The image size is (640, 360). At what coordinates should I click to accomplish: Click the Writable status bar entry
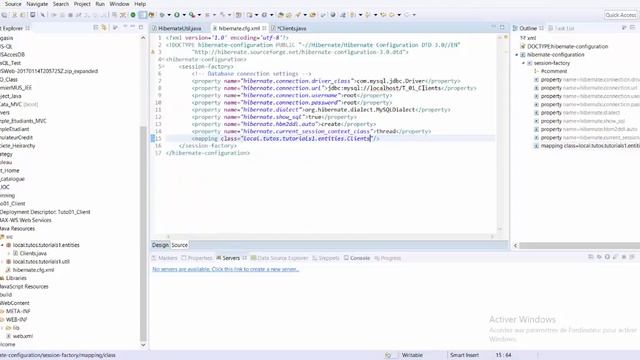(412, 355)
